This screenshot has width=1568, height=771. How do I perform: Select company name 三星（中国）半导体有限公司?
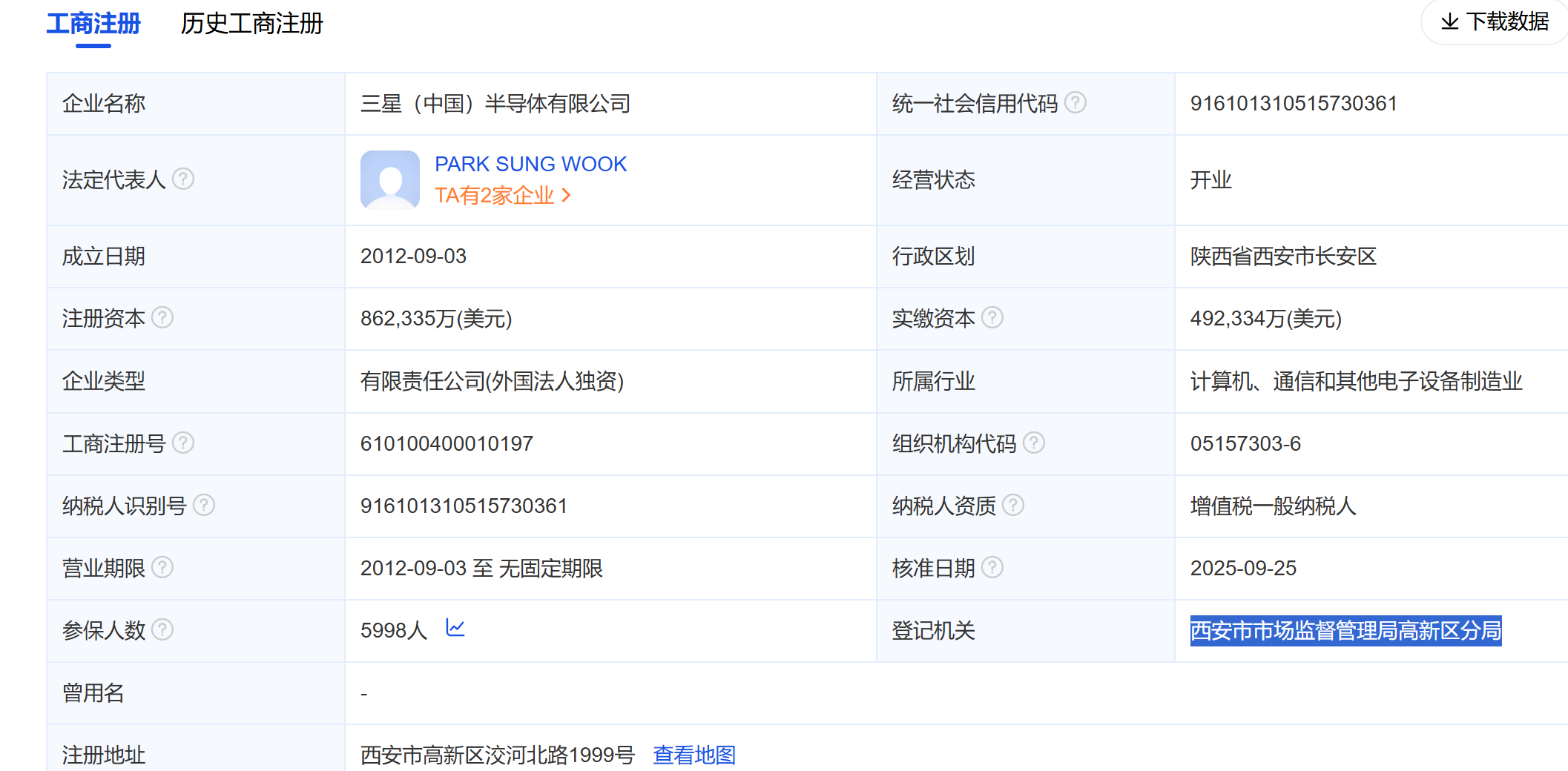[x=495, y=103]
